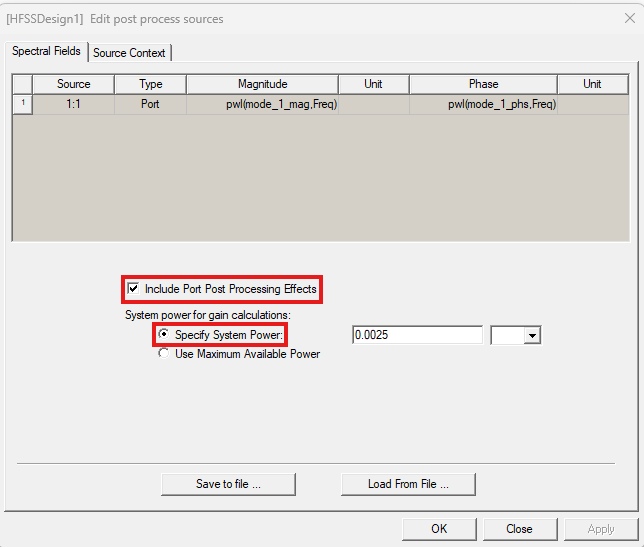Click the Phase column header
644x547 pixels.
click(x=483, y=84)
